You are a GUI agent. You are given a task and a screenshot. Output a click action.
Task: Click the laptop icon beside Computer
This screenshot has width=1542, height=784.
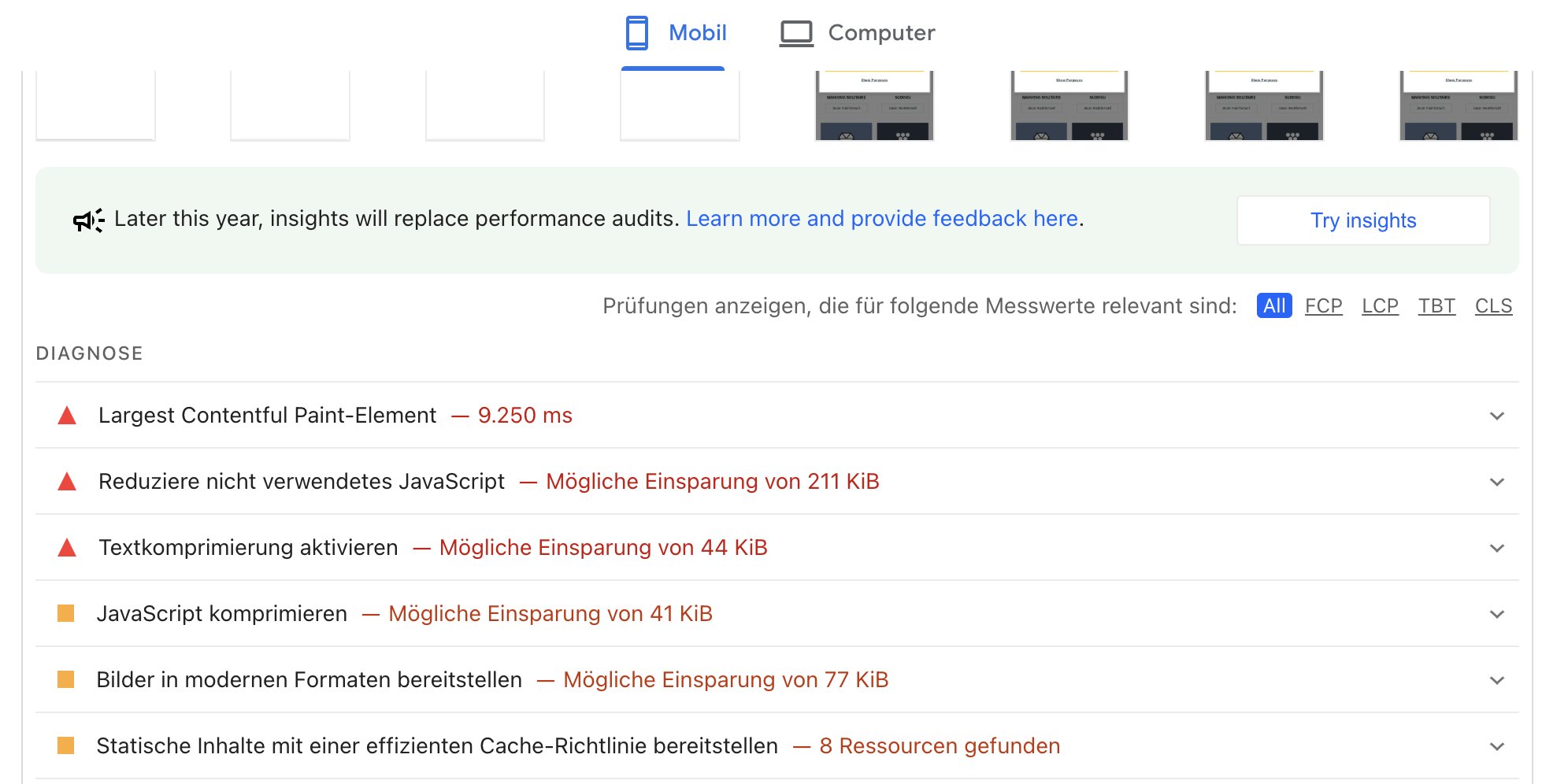796,32
